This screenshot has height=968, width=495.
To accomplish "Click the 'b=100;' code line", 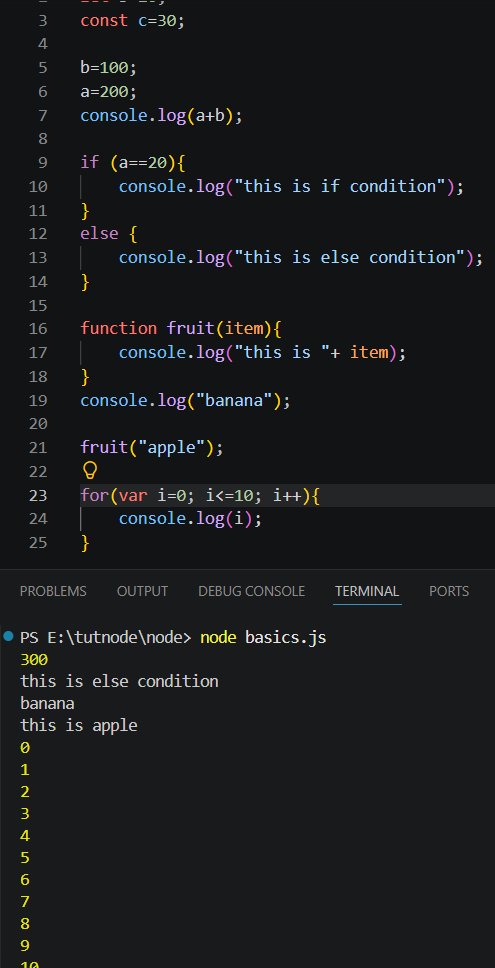I will pyautogui.click(x=108, y=67).
